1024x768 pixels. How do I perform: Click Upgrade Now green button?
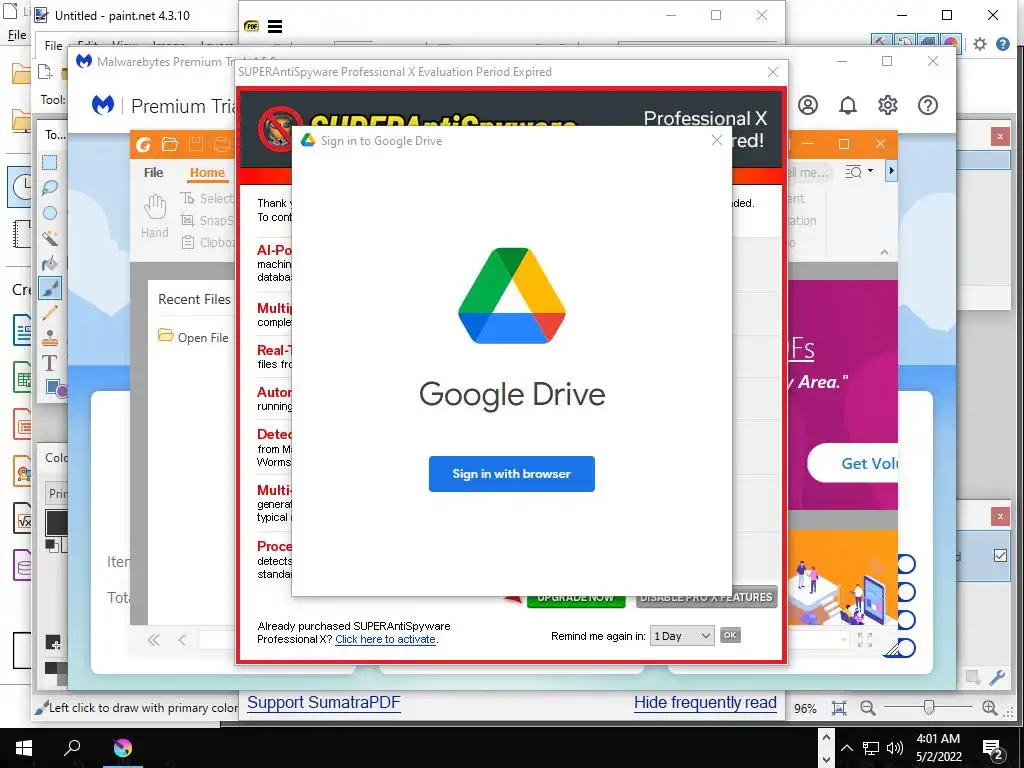pyautogui.click(x=576, y=600)
